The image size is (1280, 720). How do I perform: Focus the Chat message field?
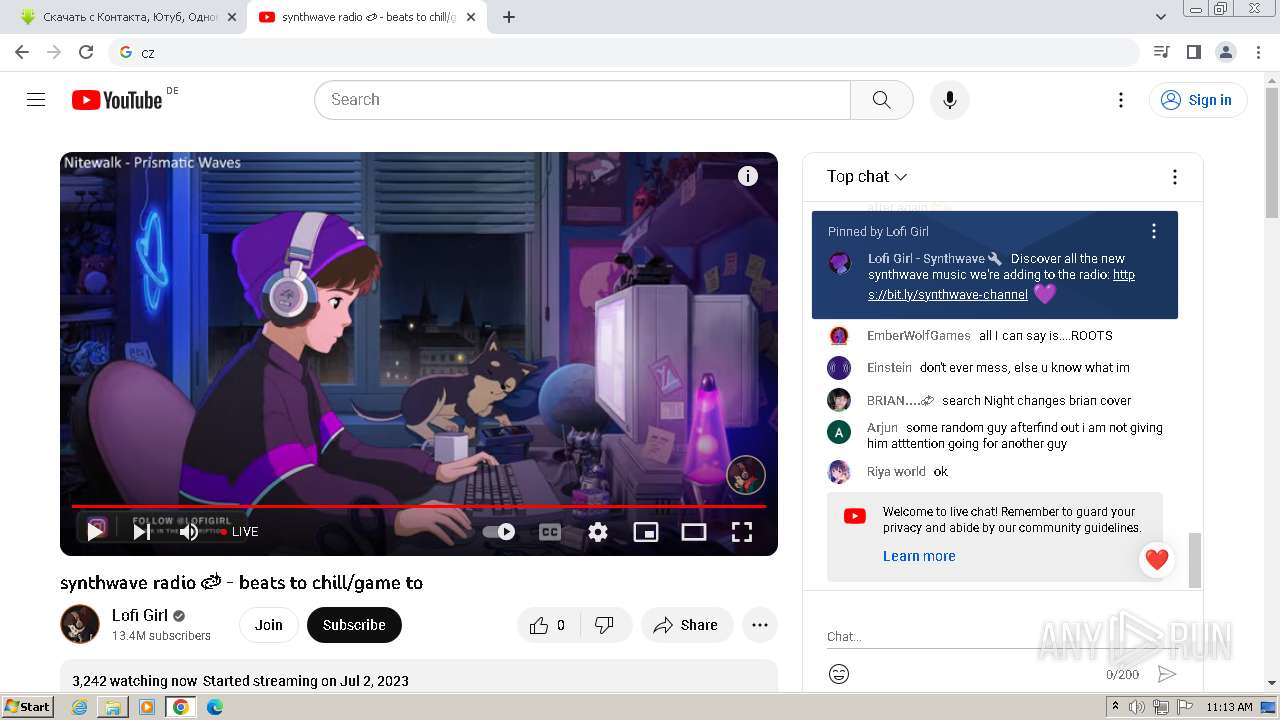coord(1003,636)
